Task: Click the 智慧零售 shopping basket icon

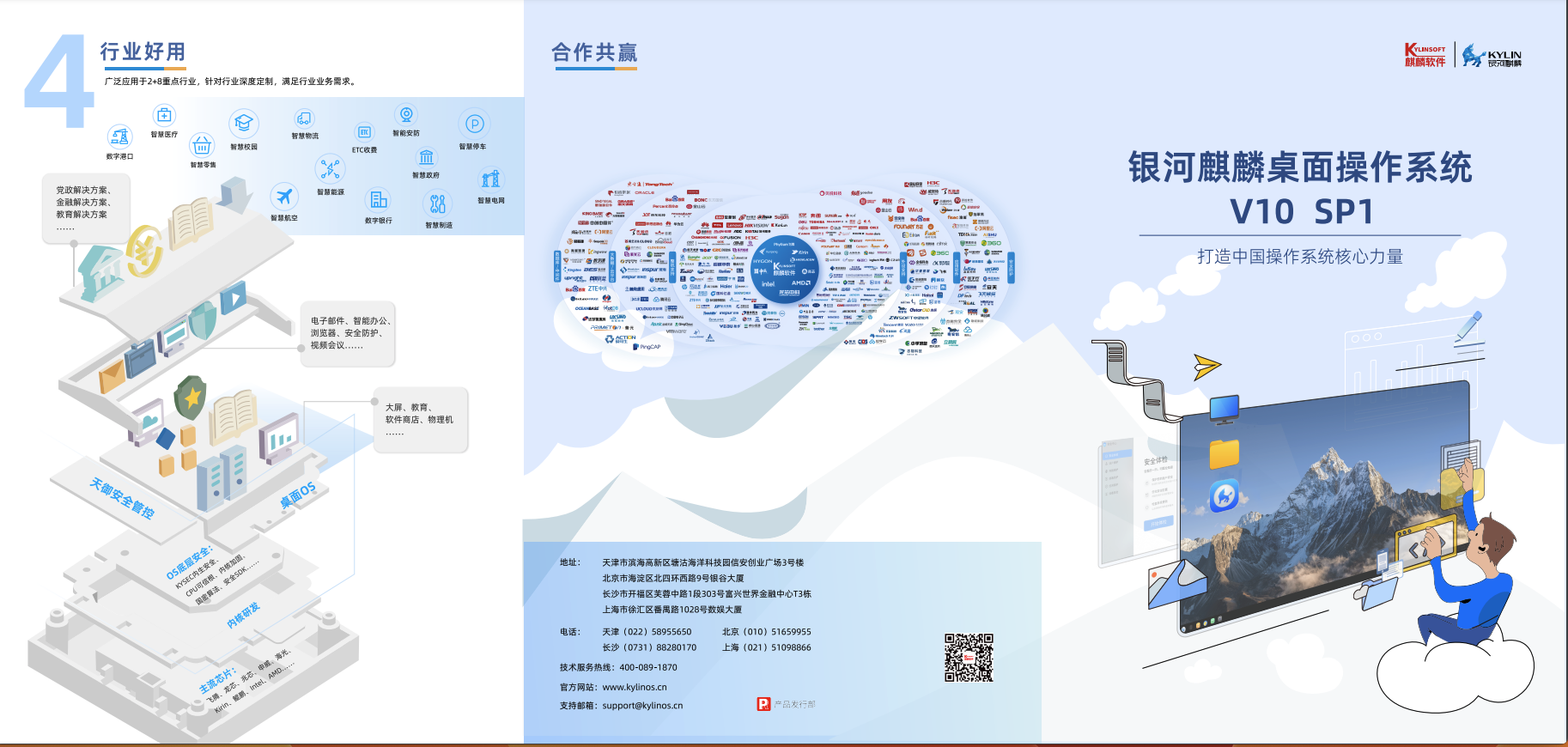Action: click(x=202, y=145)
